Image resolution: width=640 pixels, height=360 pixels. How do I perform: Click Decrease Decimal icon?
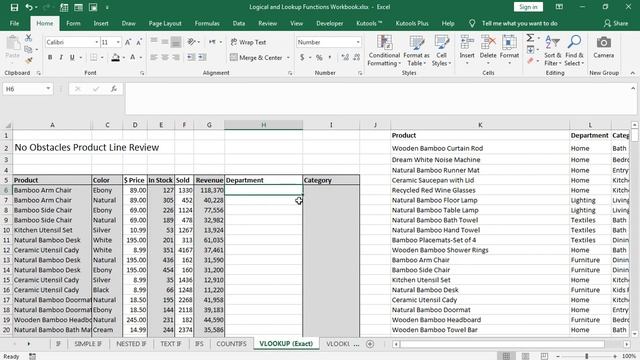pyautogui.click(x=357, y=58)
